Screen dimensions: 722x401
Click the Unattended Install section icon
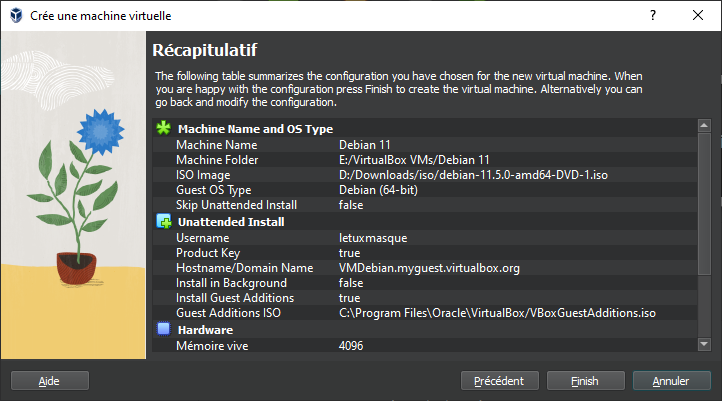click(x=163, y=221)
